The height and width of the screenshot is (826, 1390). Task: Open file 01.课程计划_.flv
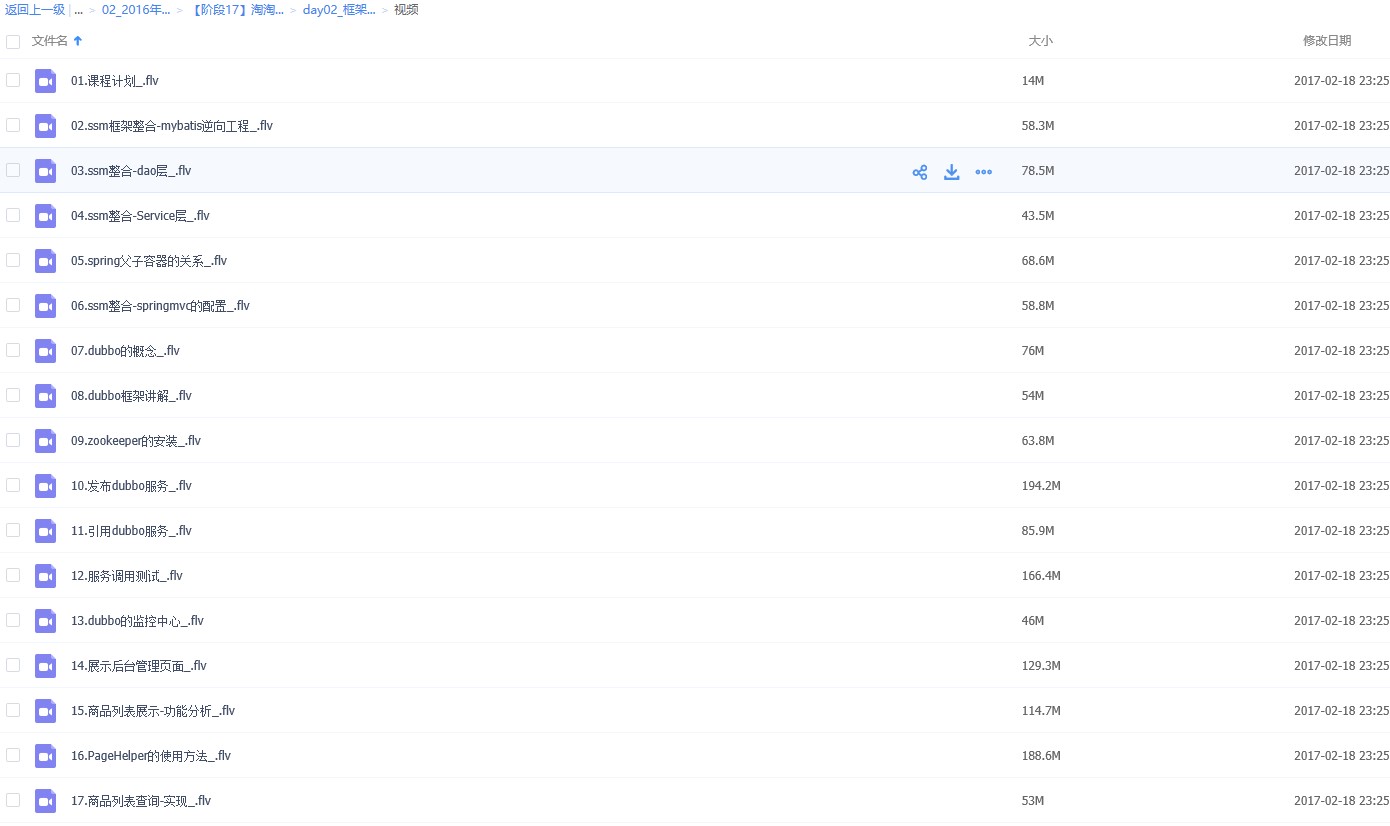click(x=115, y=81)
